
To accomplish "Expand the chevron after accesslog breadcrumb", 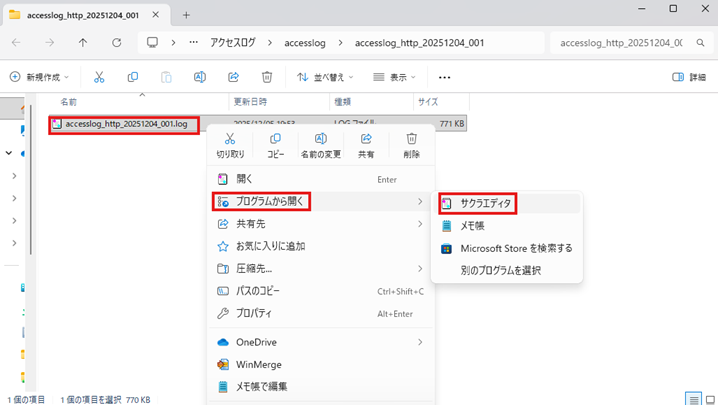I will (x=340, y=43).
